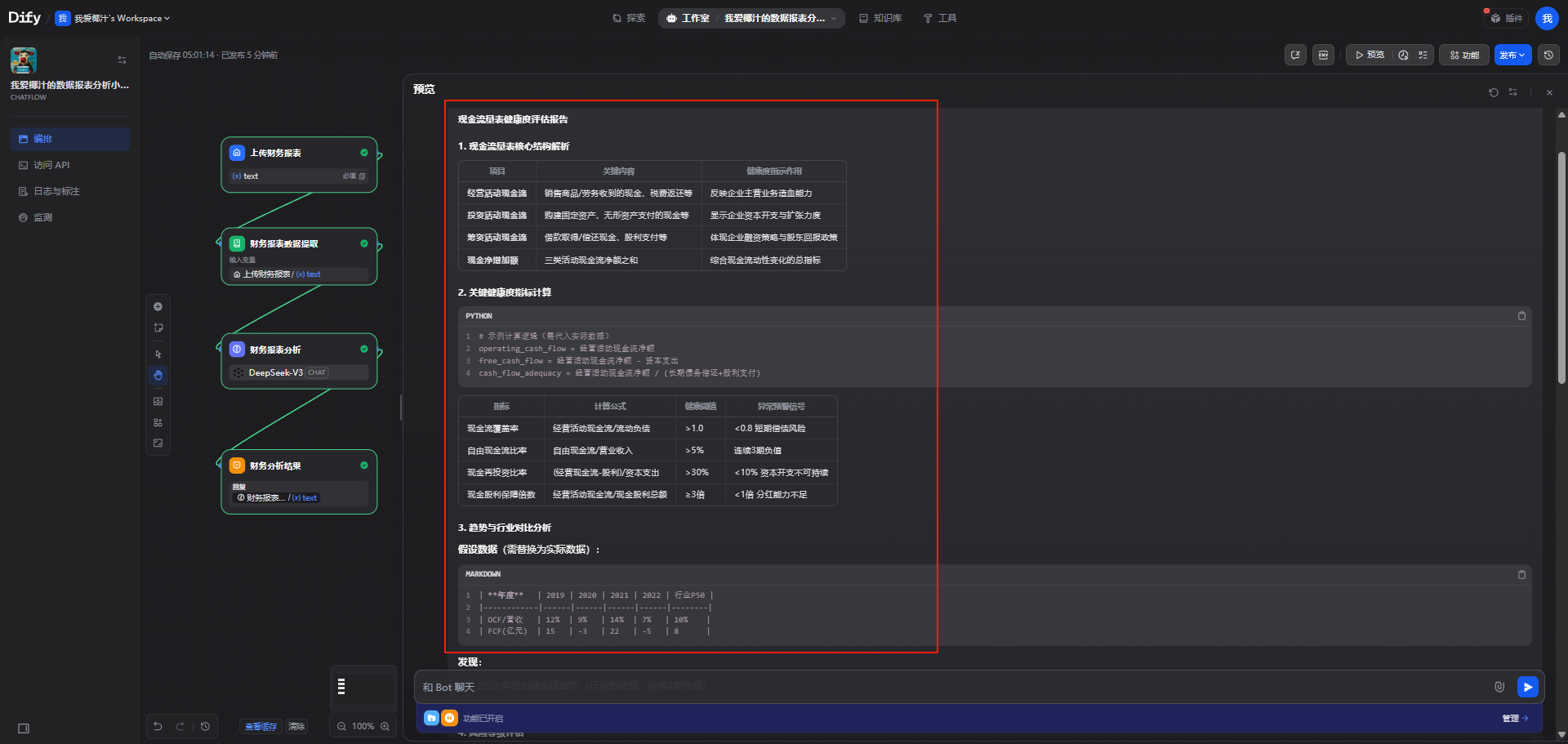Attach a file with paperclip icon
Viewport: 1568px width, 744px height.
pyautogui.click(x=1499, y=687)
